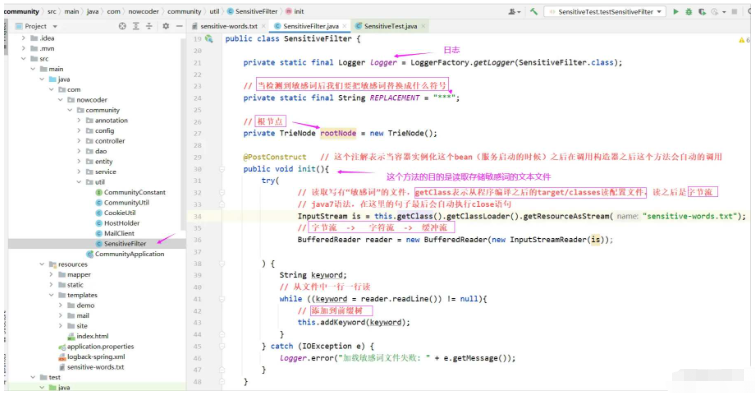Image resolution: width=755 pixels, height=393 pixels.
Task: Open CommunityUtil in the project tree
Action: (126, 203)
